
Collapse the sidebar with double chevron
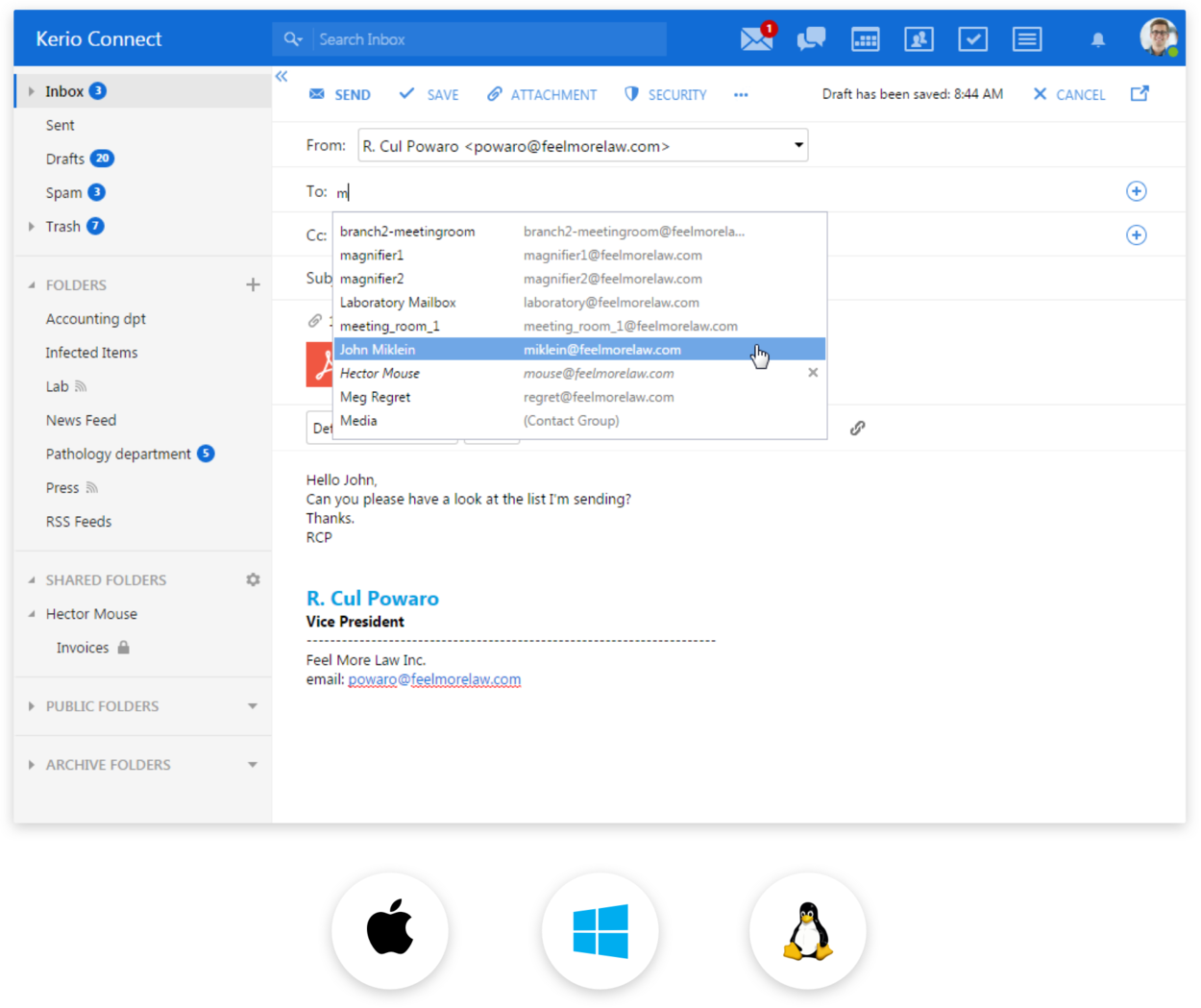pyautogui.click(x=282, y=76)
